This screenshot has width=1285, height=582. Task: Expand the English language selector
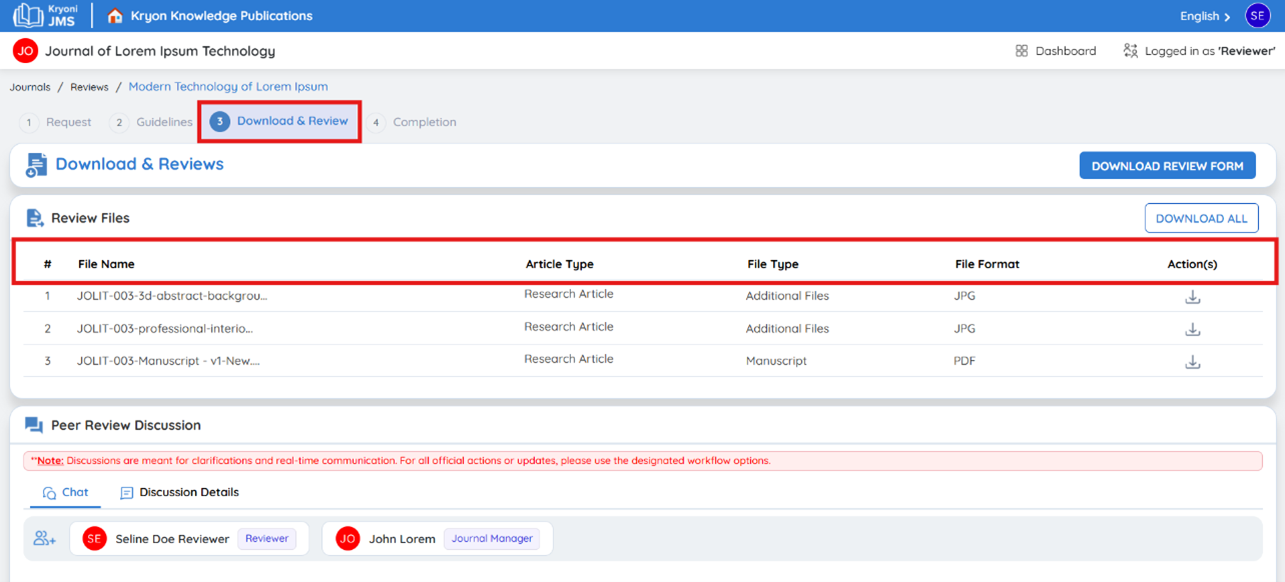pos(1205,16)
